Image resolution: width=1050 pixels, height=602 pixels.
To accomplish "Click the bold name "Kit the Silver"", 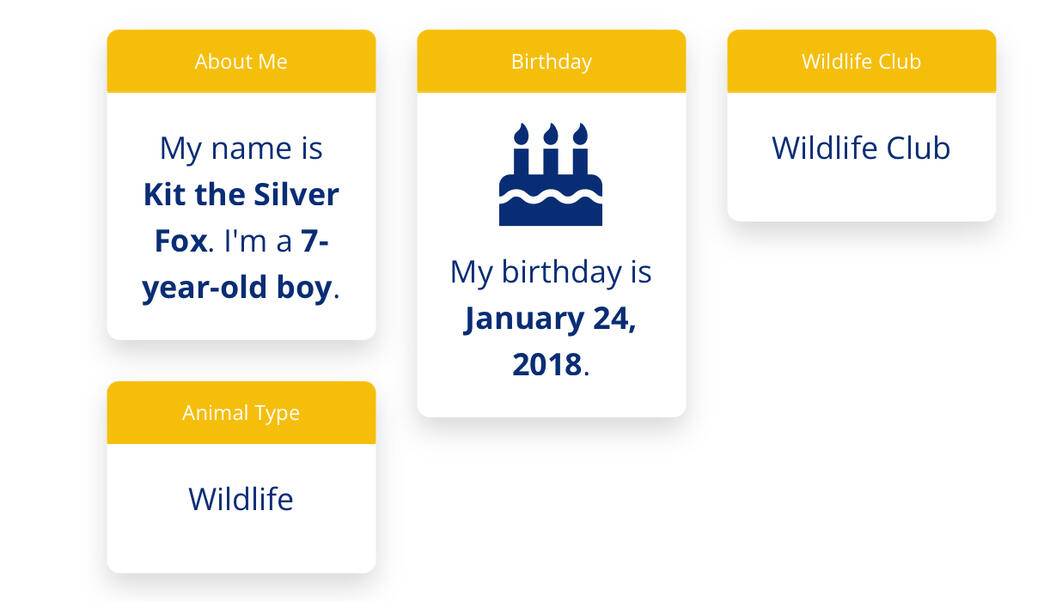I will (x=241, y=194).
